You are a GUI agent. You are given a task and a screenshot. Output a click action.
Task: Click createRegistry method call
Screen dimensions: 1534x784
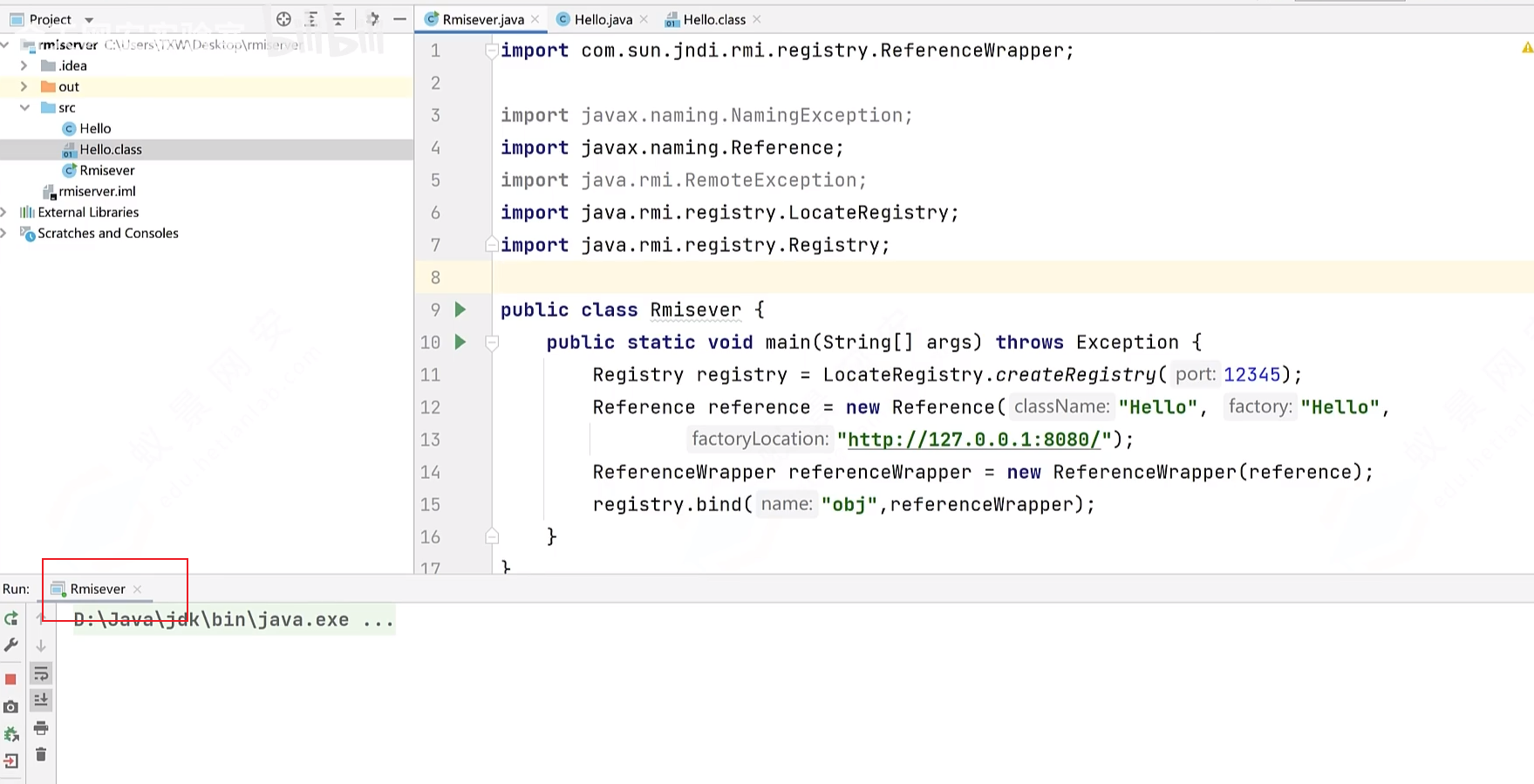coord(1075,375)
